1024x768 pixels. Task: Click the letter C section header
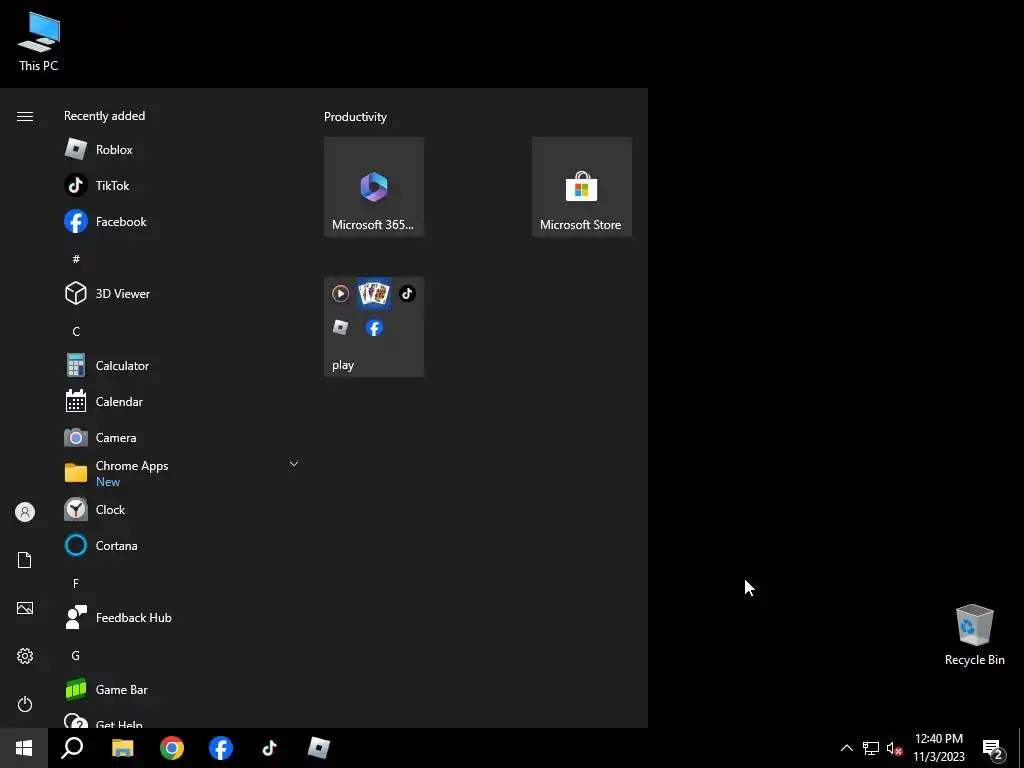tap(76, 331)
